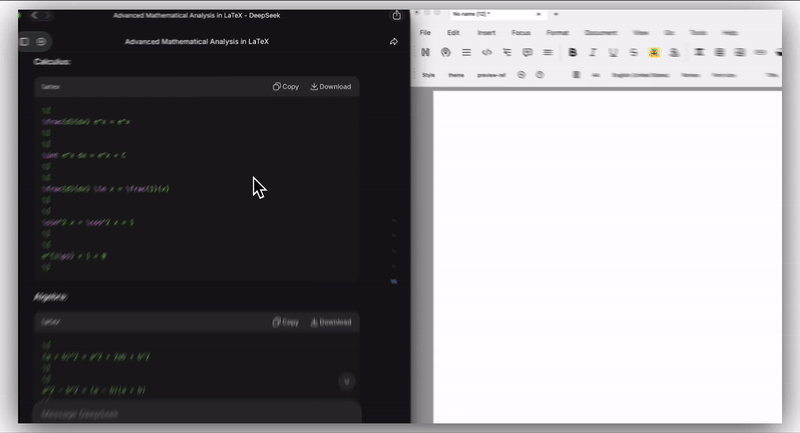Screen dimensions: 800x433
Task: Apply Italic formatting from the toolbar
Action: pos(593,52)
